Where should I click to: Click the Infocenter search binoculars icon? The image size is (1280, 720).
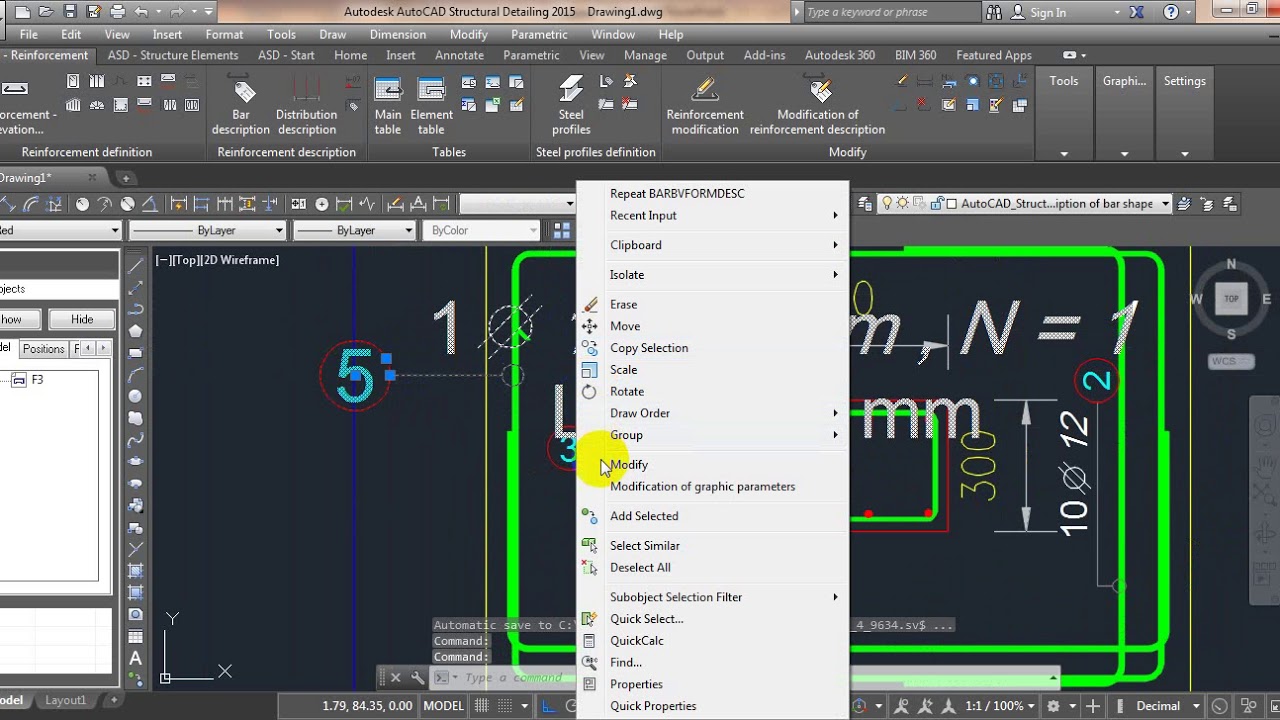[994, 12]
